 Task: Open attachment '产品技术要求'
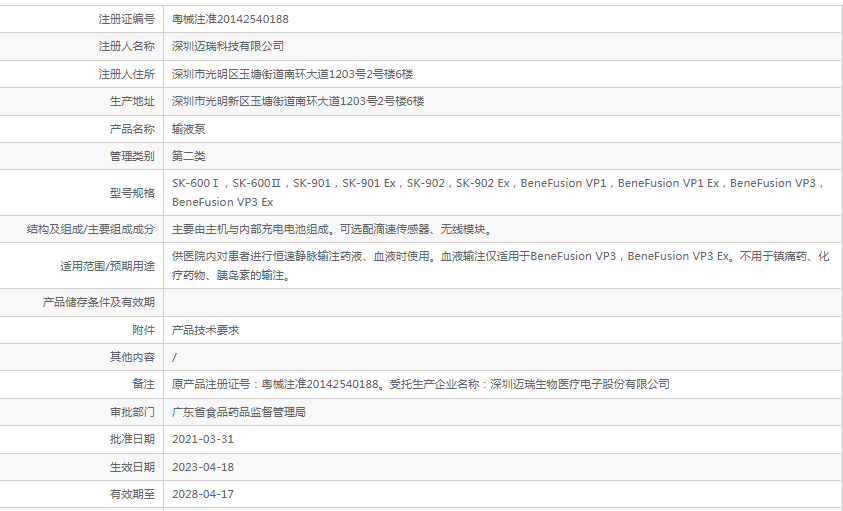(205, 330)
